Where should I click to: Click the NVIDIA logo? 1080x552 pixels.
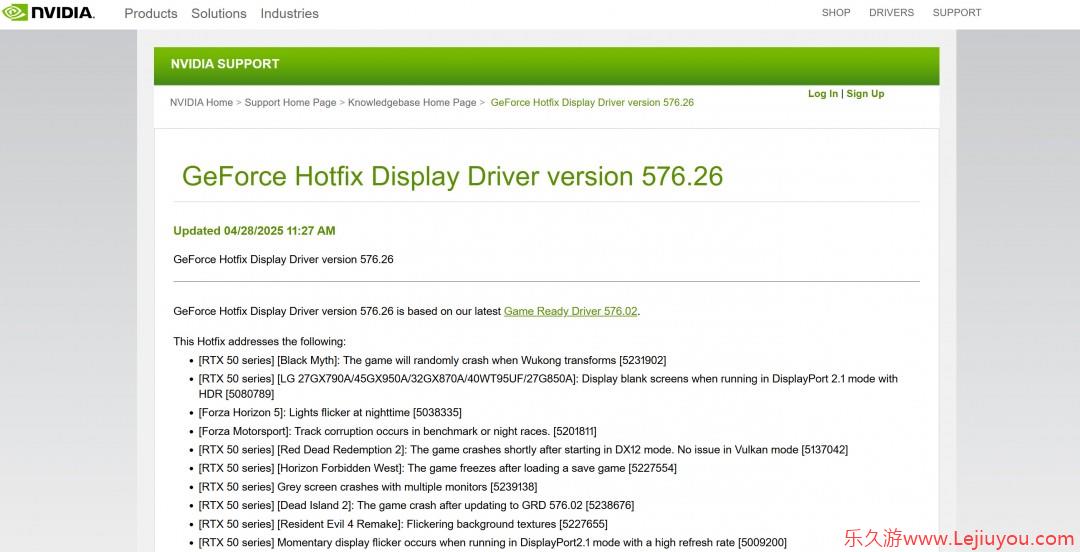click(x=48, y=12)
